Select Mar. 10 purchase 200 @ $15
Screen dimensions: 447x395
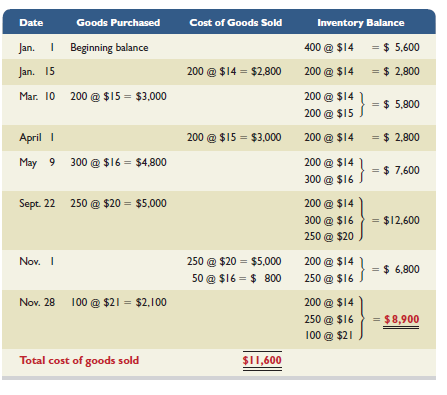[118, 96]
